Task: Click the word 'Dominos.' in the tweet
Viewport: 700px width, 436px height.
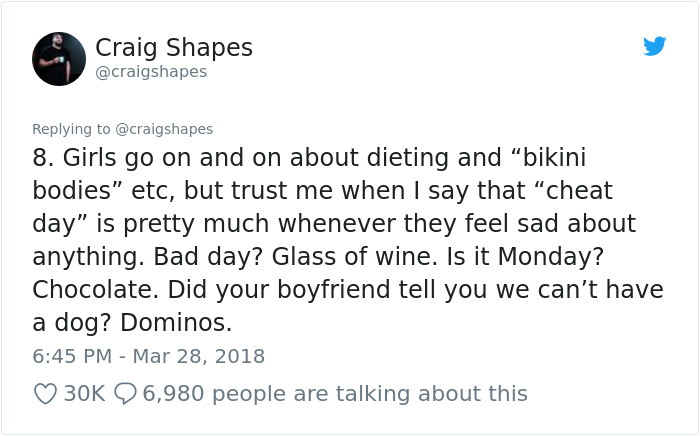Action: (x=176, y=322)
